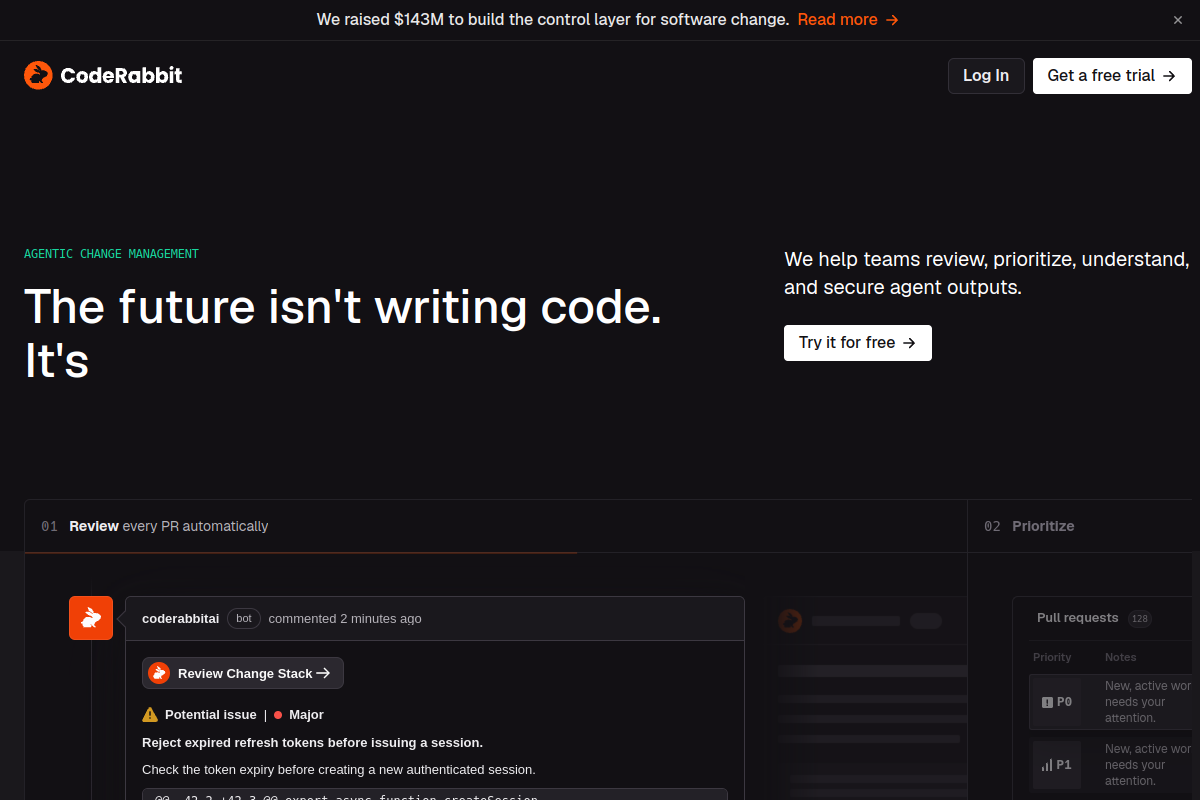Click the Pull requests panel title

[1077, 618]
